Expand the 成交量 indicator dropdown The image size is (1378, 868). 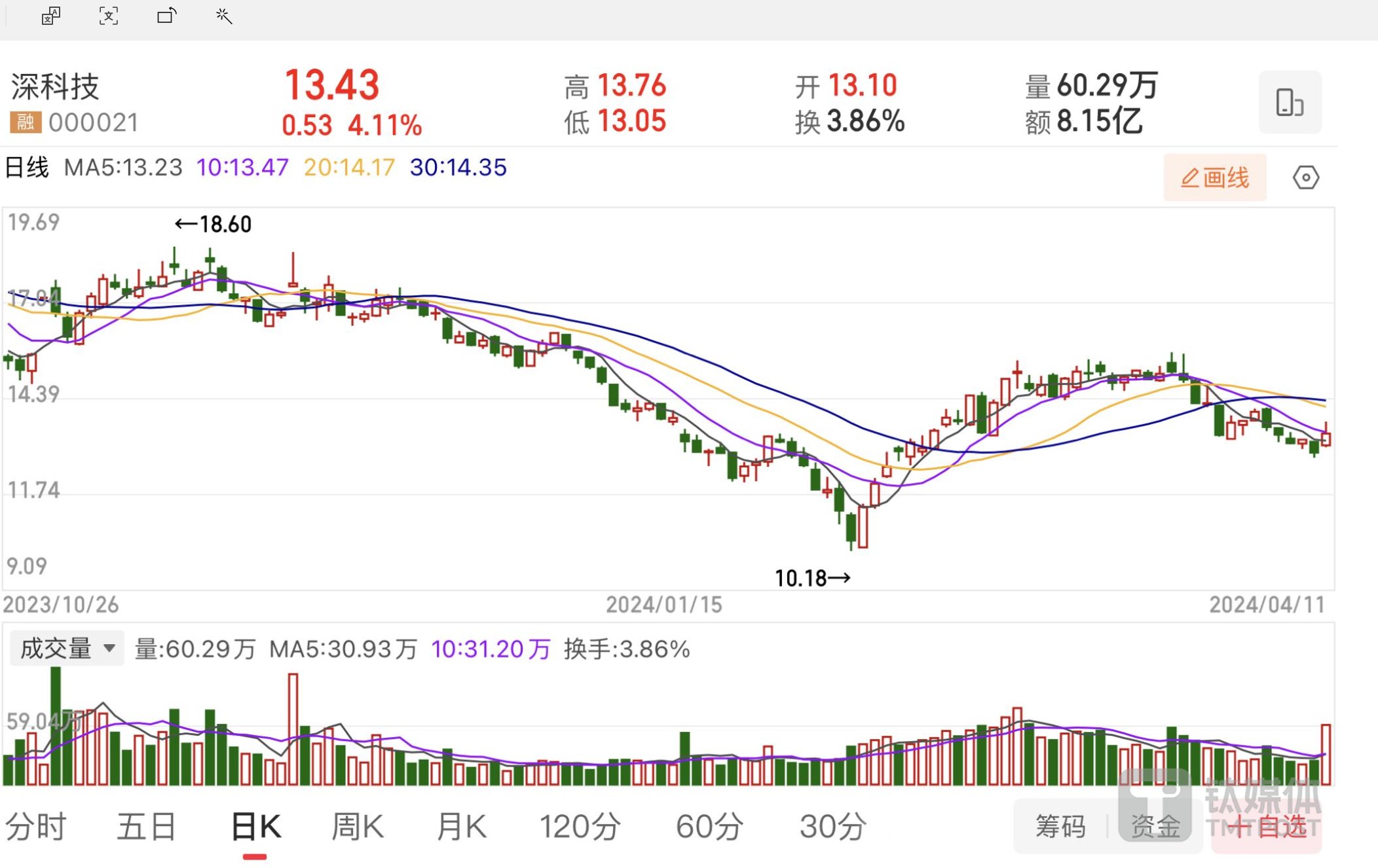(x=67, y=649)
